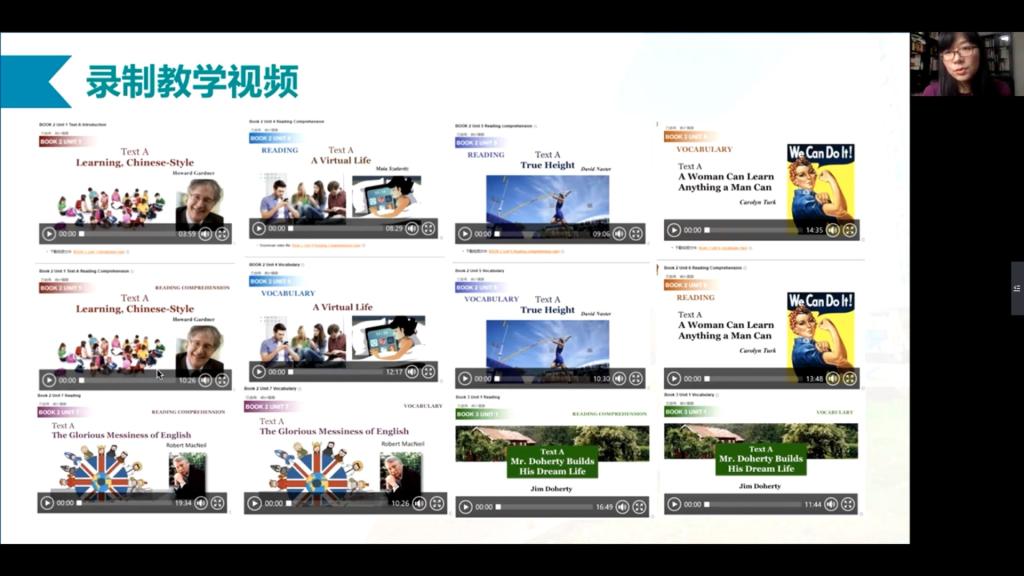Open fullscreen for 08:29 A Virtual Life video

[x=428, y=229]
